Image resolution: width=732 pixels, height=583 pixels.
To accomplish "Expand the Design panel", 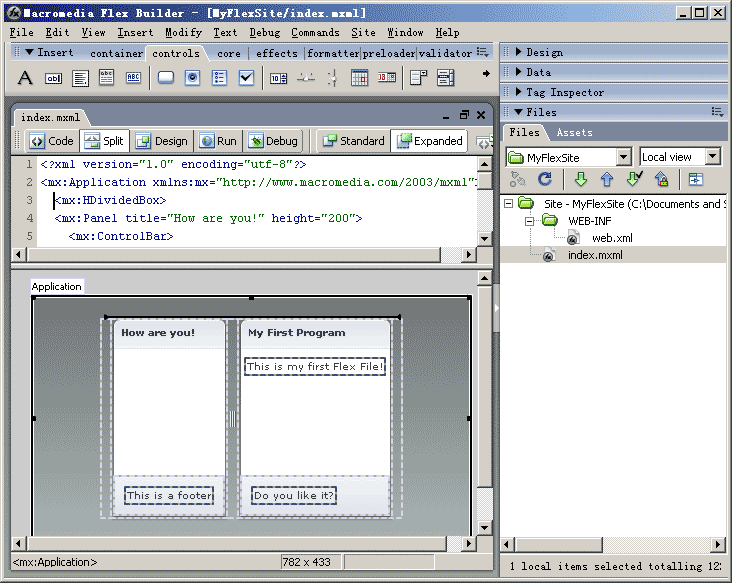I will pos(519,52).
